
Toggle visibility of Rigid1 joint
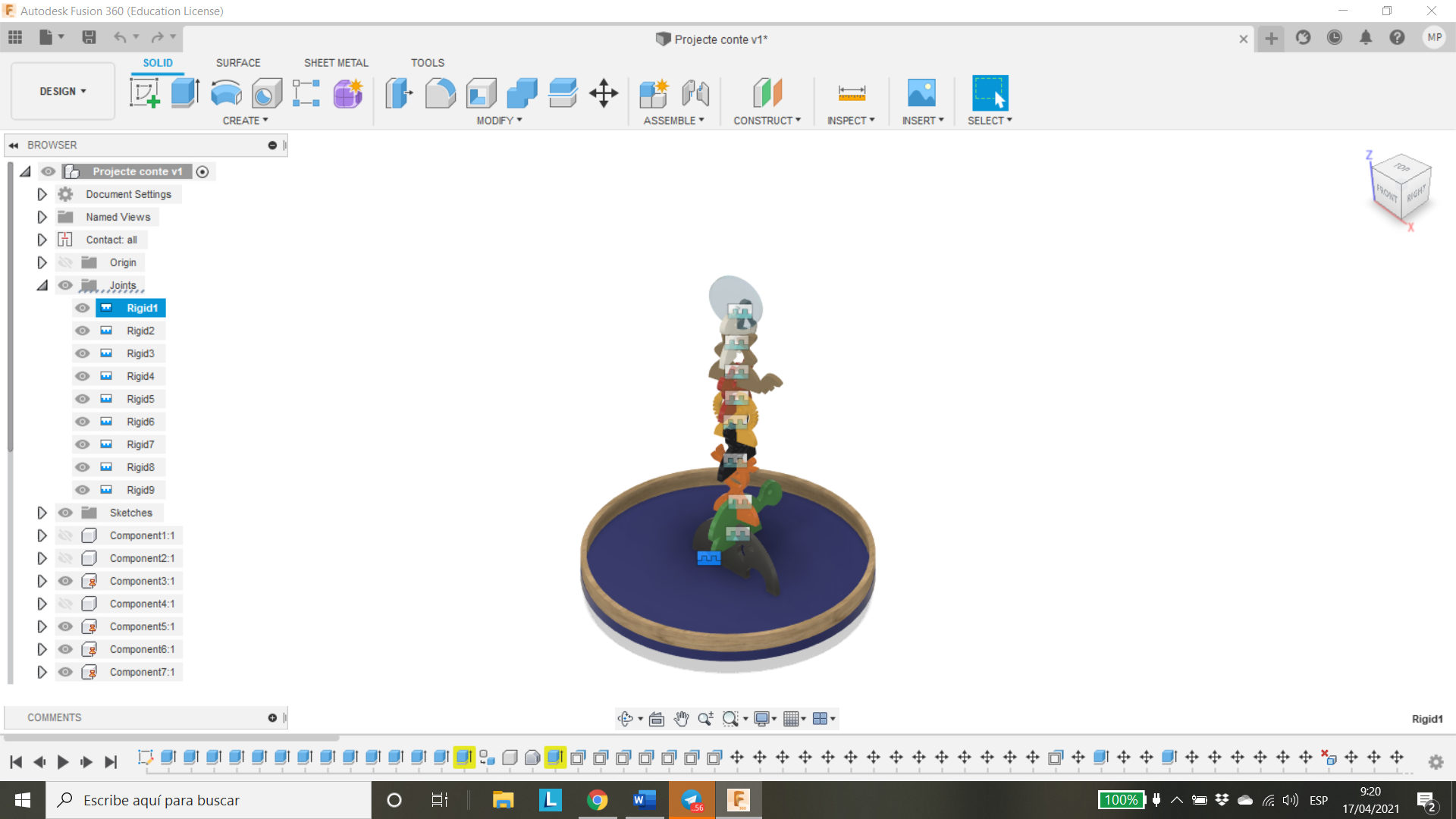point(82,308)
